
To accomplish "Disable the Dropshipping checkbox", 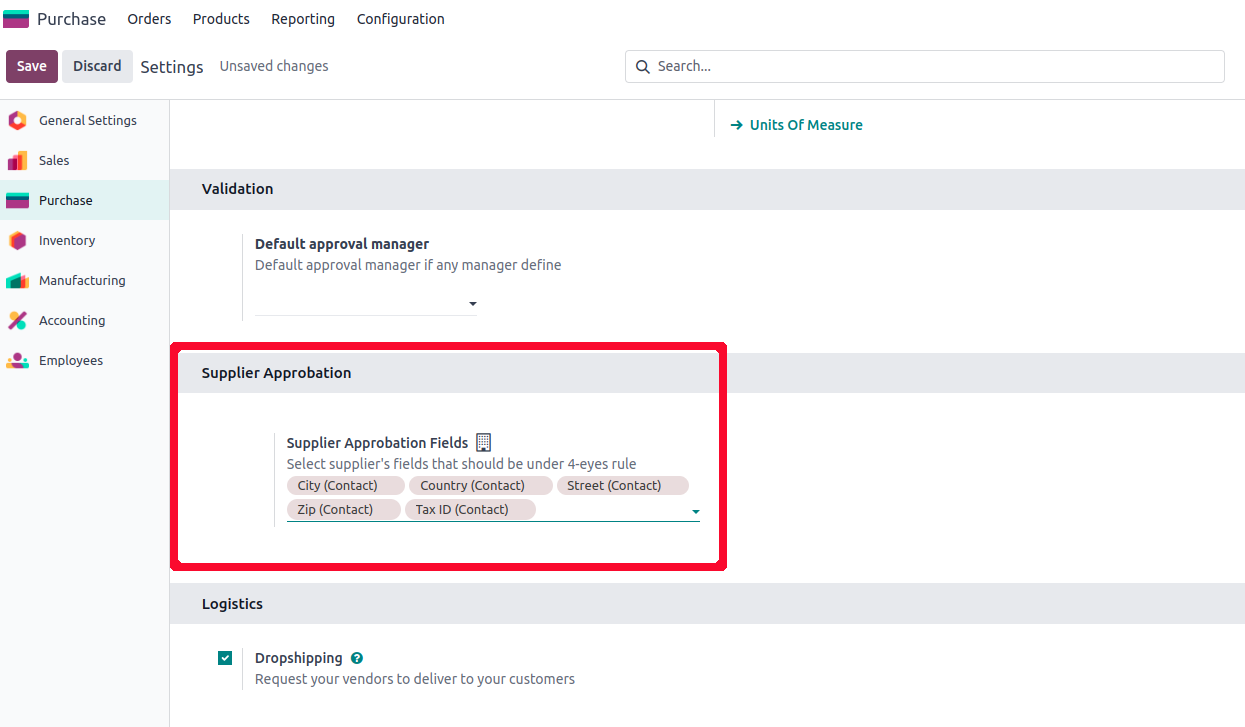I will 225,658.
